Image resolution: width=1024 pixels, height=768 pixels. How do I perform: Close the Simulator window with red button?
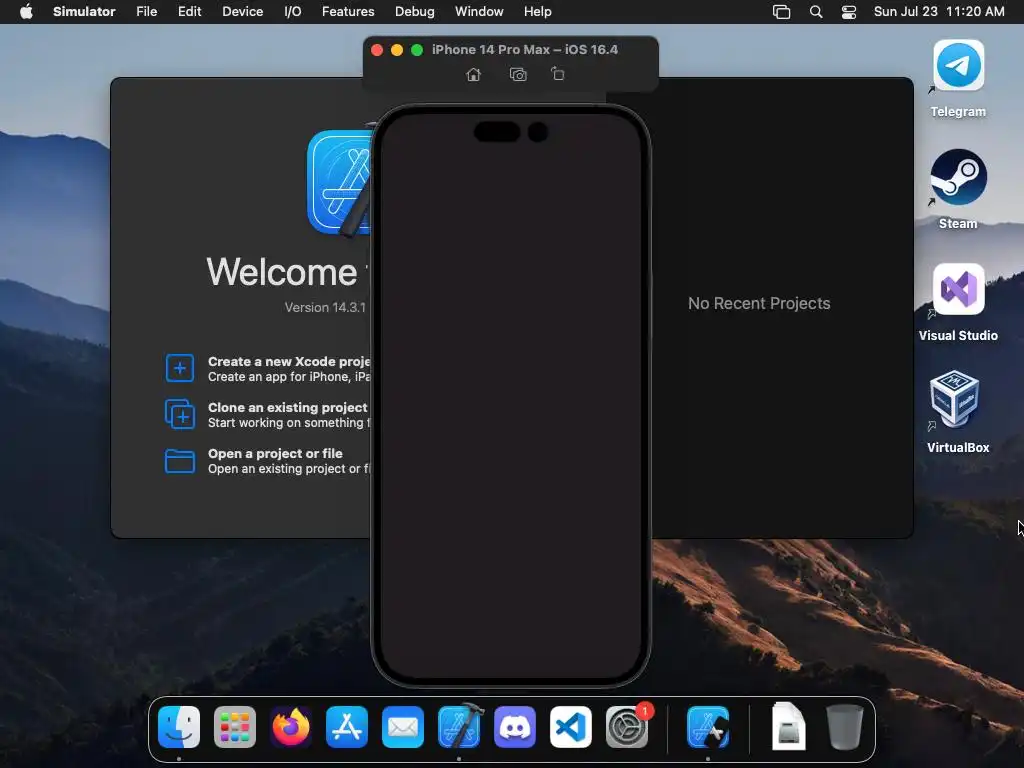point(377,50)
